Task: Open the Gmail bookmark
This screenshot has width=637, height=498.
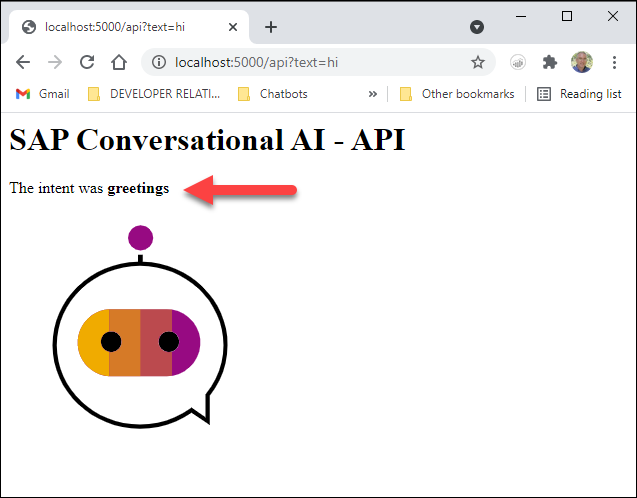Action: (x=43, y=94)
